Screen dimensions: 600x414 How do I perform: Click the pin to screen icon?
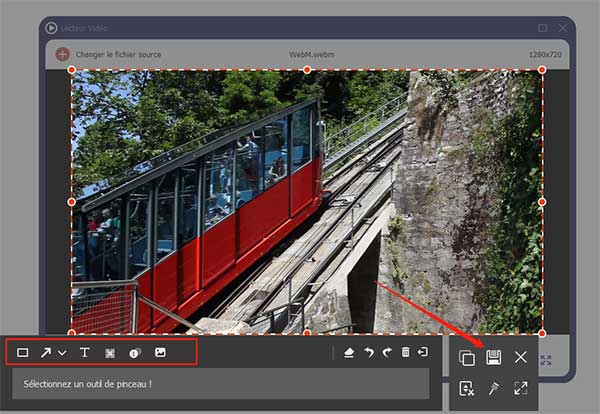point(493,388)
